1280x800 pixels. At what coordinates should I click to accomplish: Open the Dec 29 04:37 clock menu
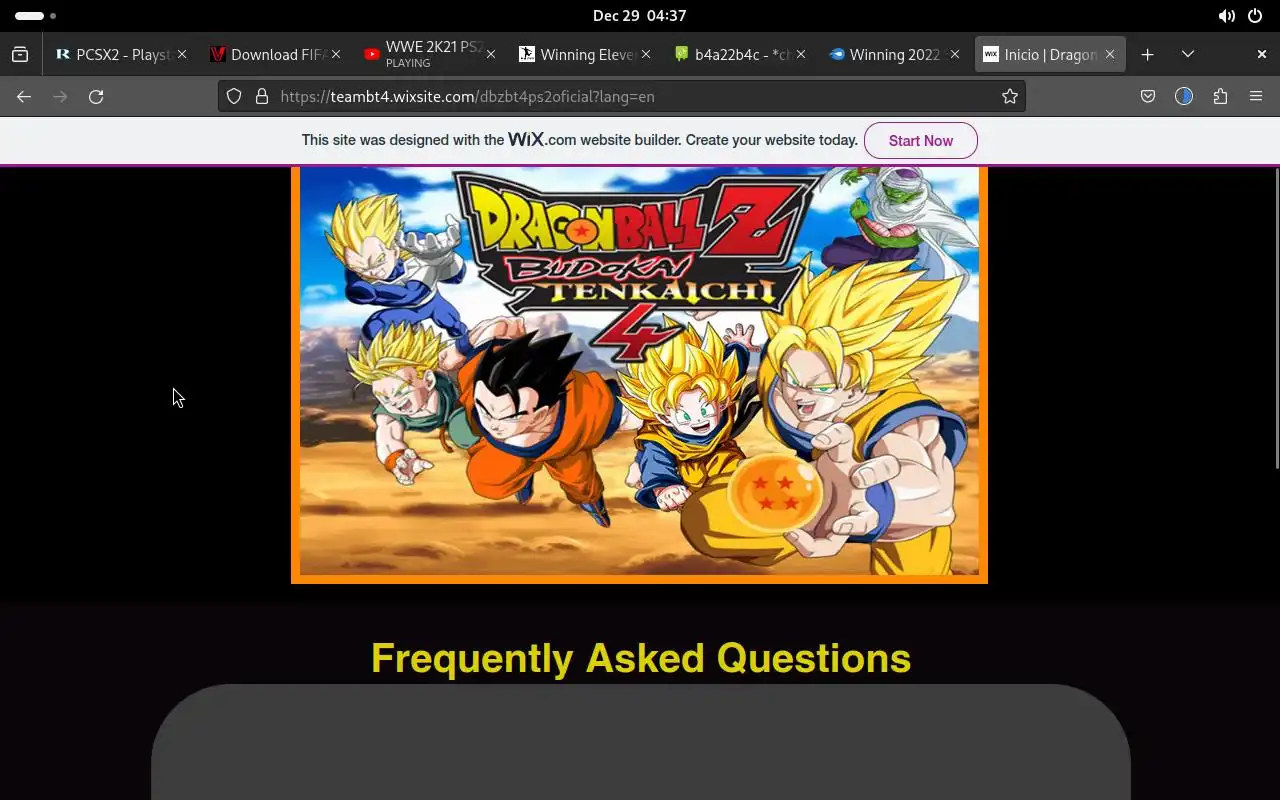tap(640, 16)
